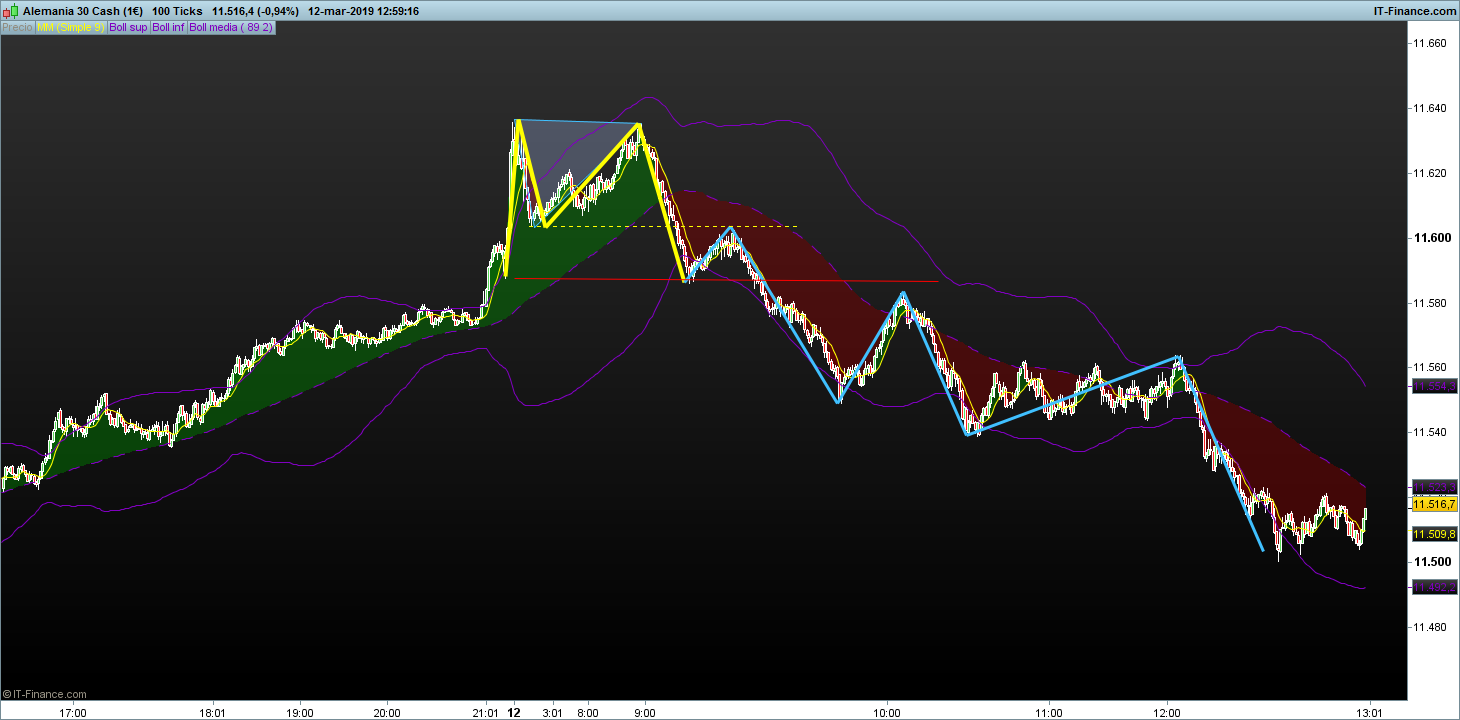Click the candlestick chart icon in the title bar
The image size is (1460, 720).
(x=8, y=11)
